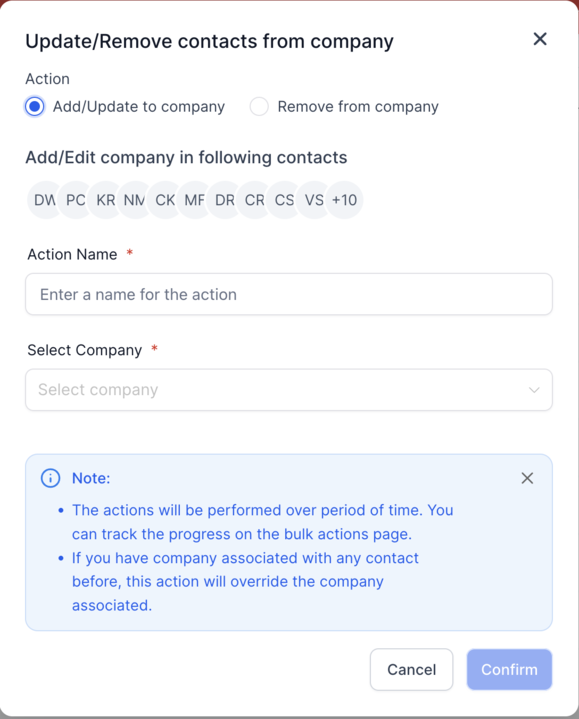Click the DW contact avatar

click(x=44, y=200)
